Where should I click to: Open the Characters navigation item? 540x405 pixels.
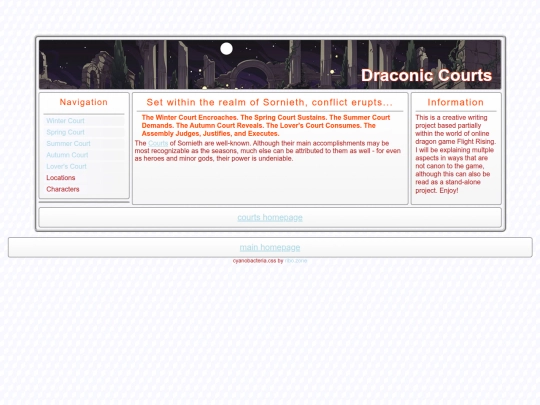tap(63, 189)
